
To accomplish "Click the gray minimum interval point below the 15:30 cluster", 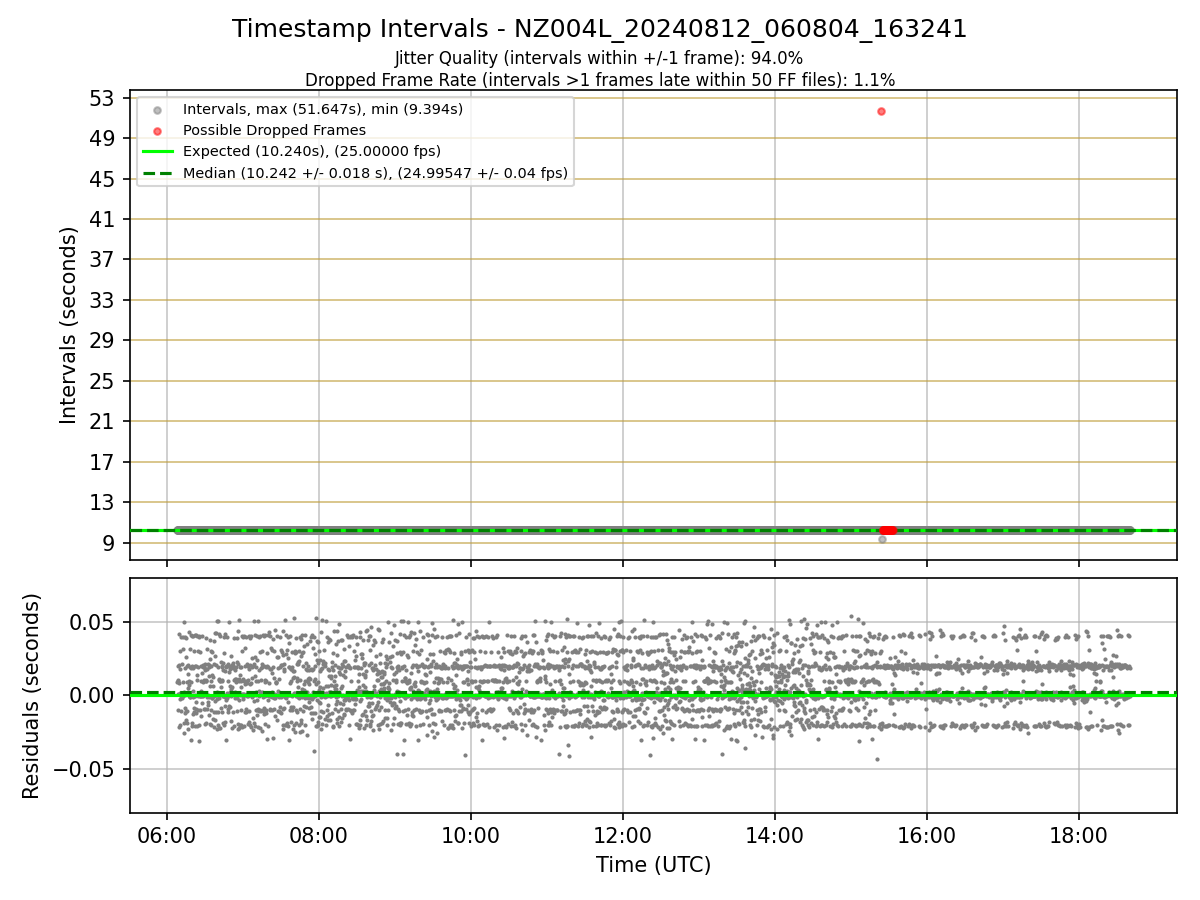I will tap(882, 539).
